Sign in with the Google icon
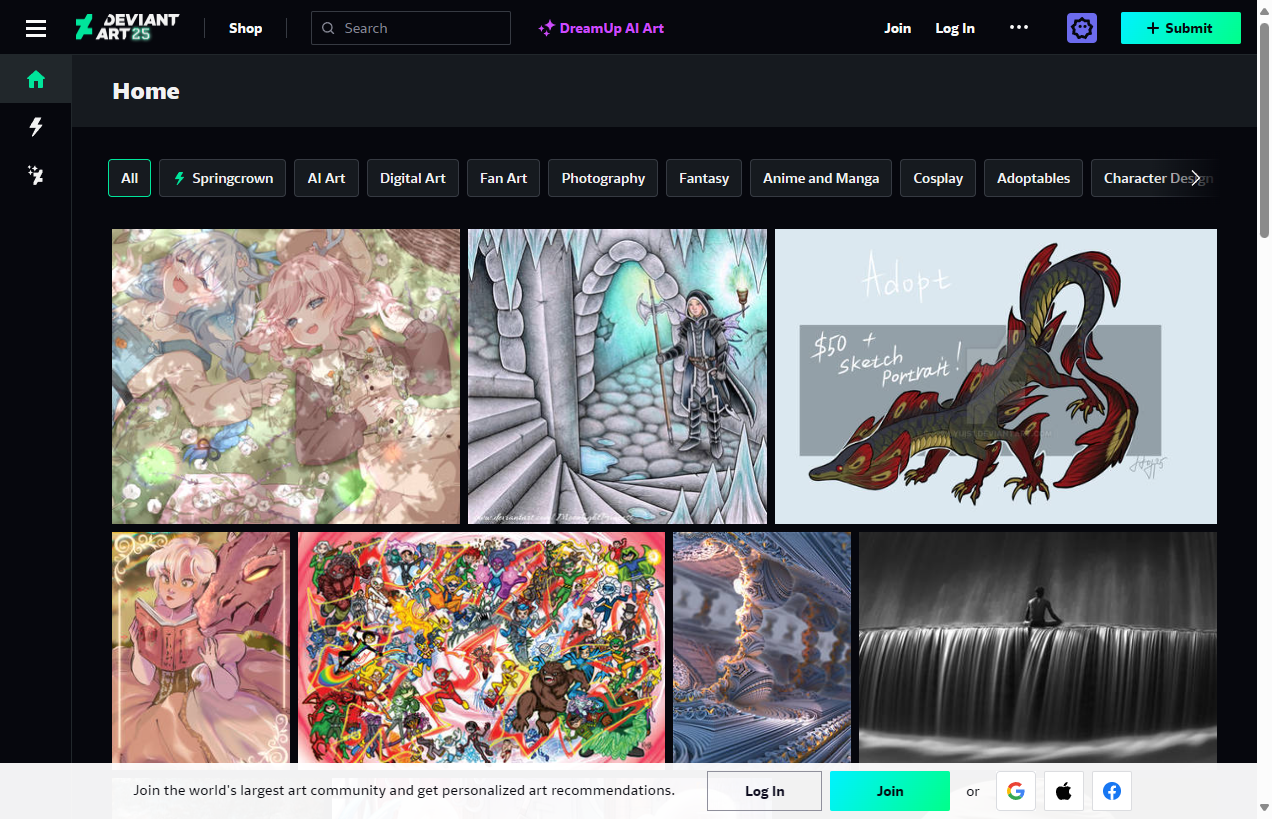Viewport: 1272px width, 819px height. pyautogui.click(x=1015, y=791)
